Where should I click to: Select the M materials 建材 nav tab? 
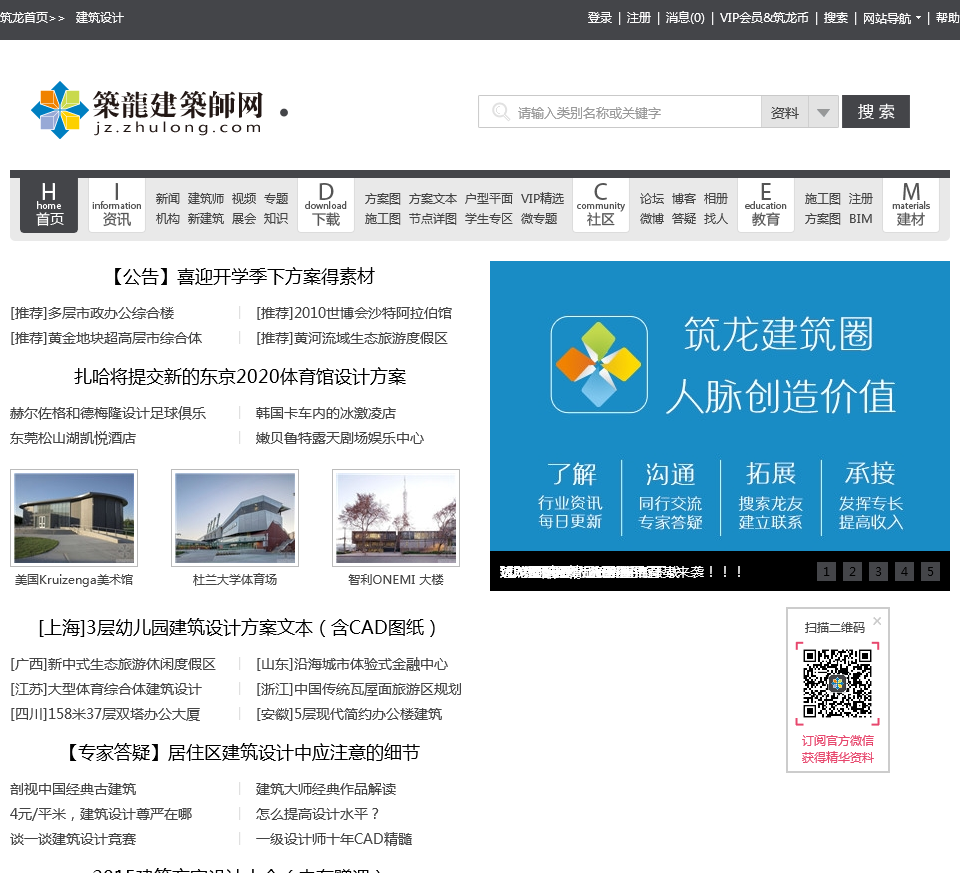click(x=911, y=205)
